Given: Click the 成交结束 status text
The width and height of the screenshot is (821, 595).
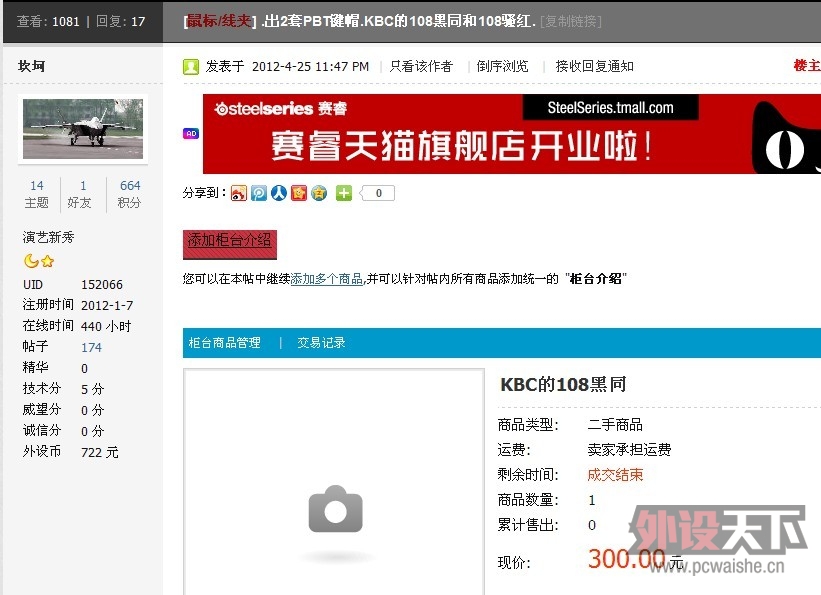Looking at the screenshot, I should pos(615,475).
